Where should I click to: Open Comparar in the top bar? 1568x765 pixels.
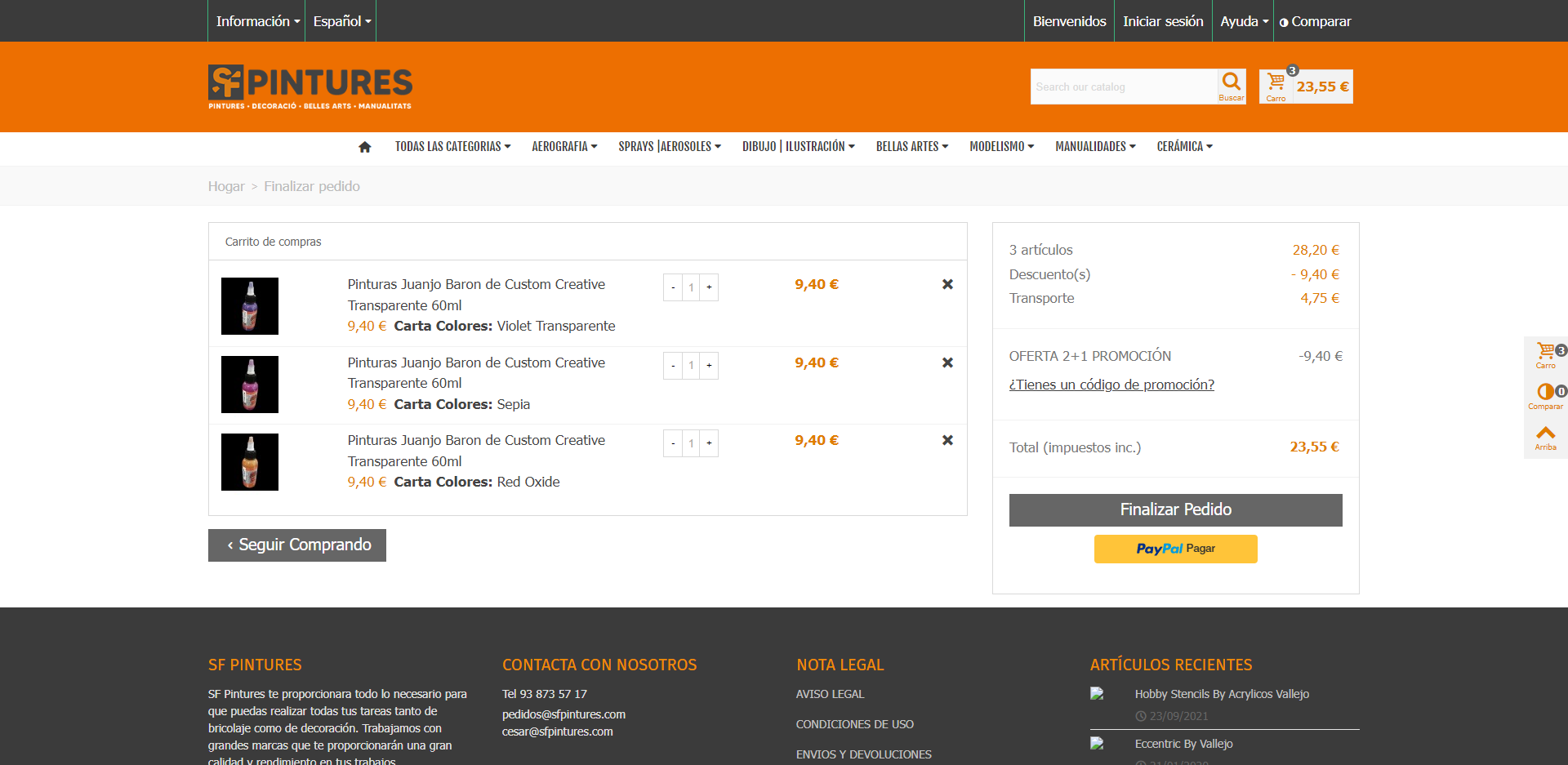coord(1315,21)
